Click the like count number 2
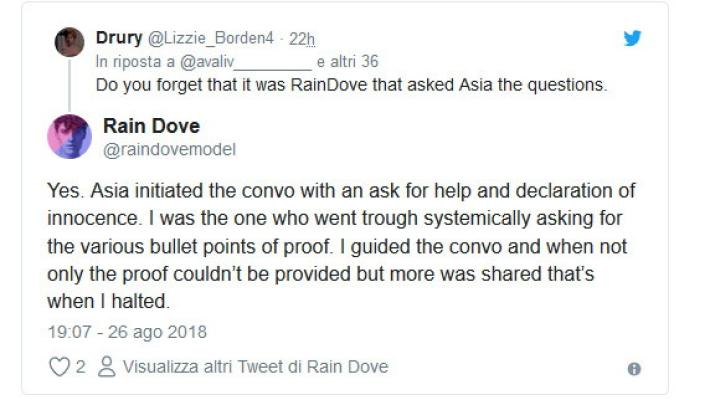This screenshot has width=710, height=404. 80,367
